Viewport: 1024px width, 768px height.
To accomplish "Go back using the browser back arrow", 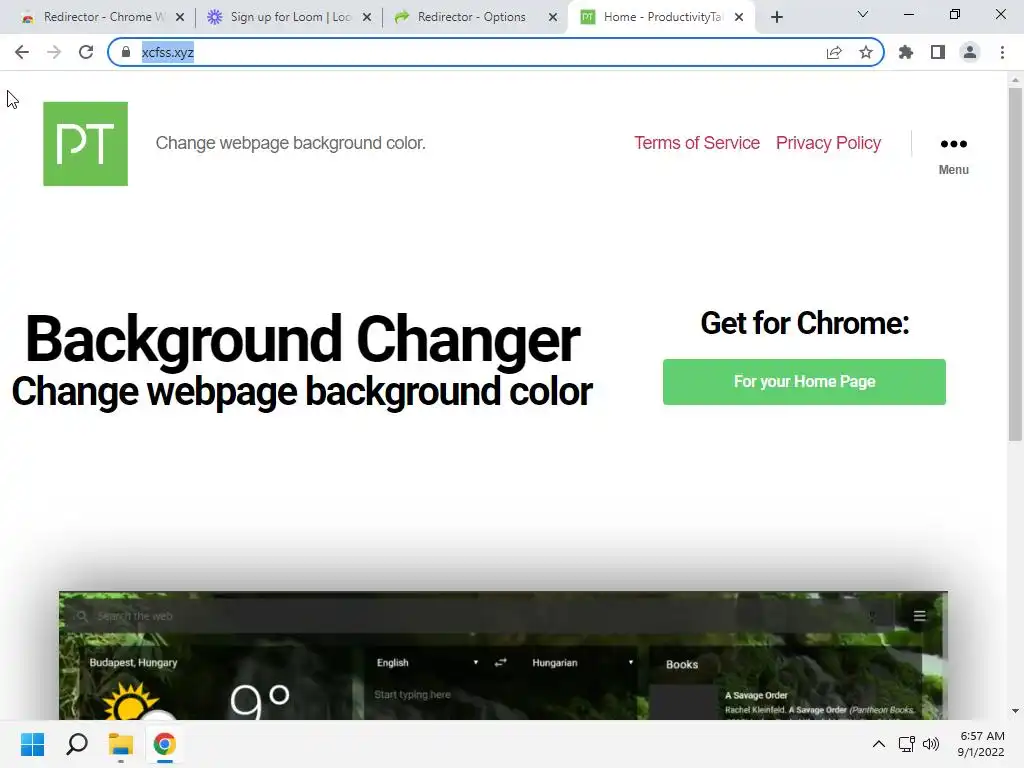I will (x=22, y=52).
